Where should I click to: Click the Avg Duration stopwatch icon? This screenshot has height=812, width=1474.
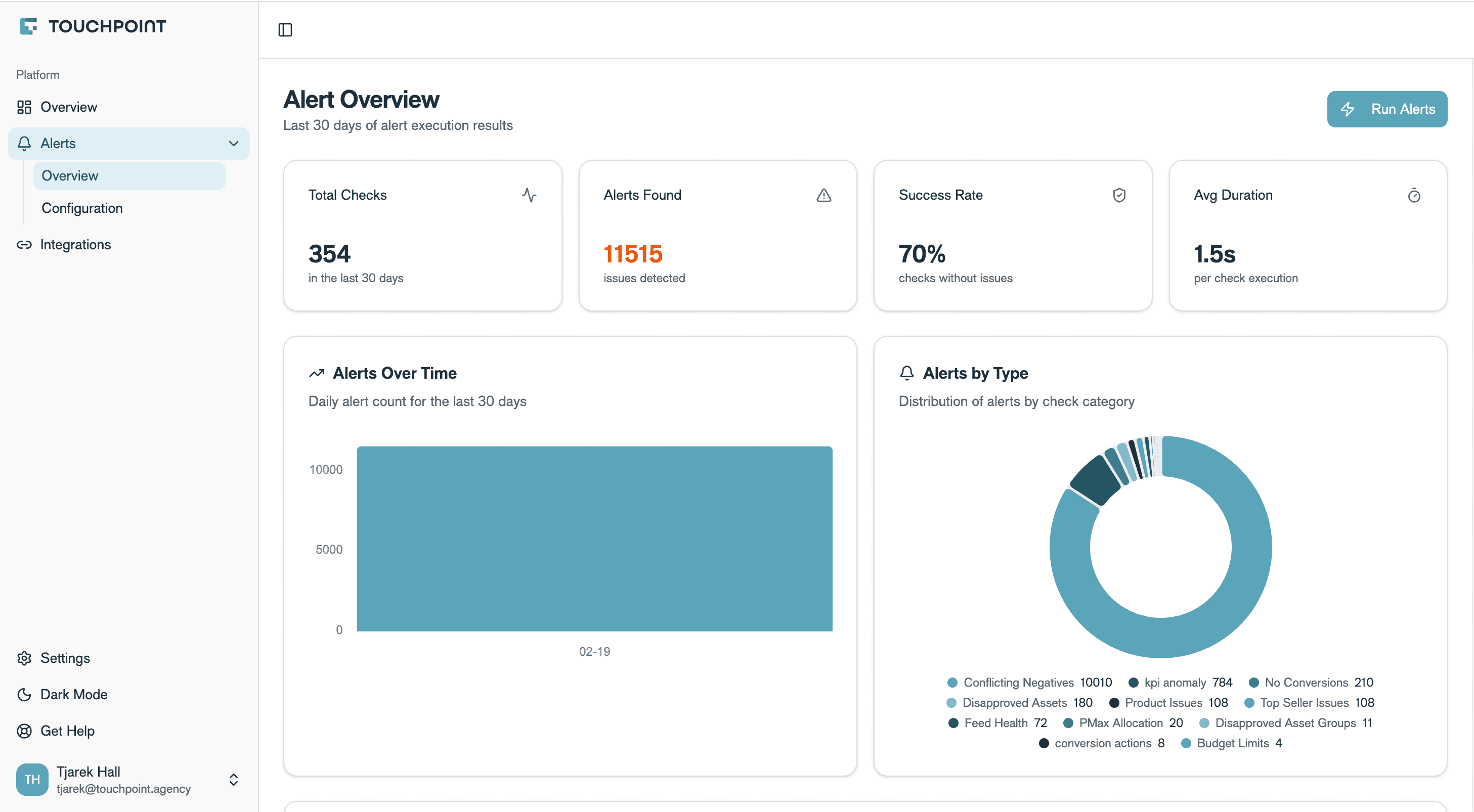1413,196
